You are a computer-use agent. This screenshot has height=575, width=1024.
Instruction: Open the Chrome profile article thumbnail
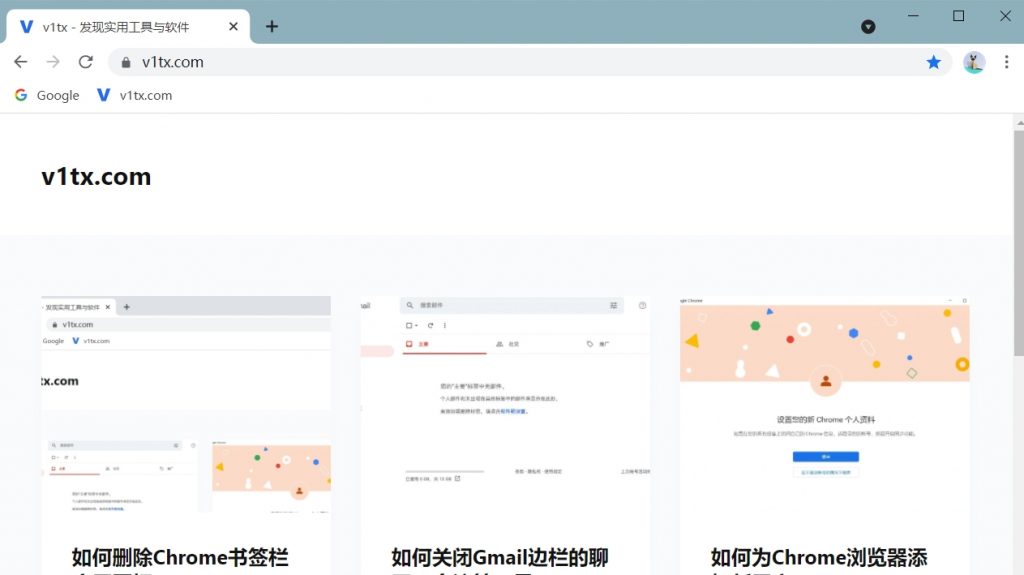coord(825,404)
